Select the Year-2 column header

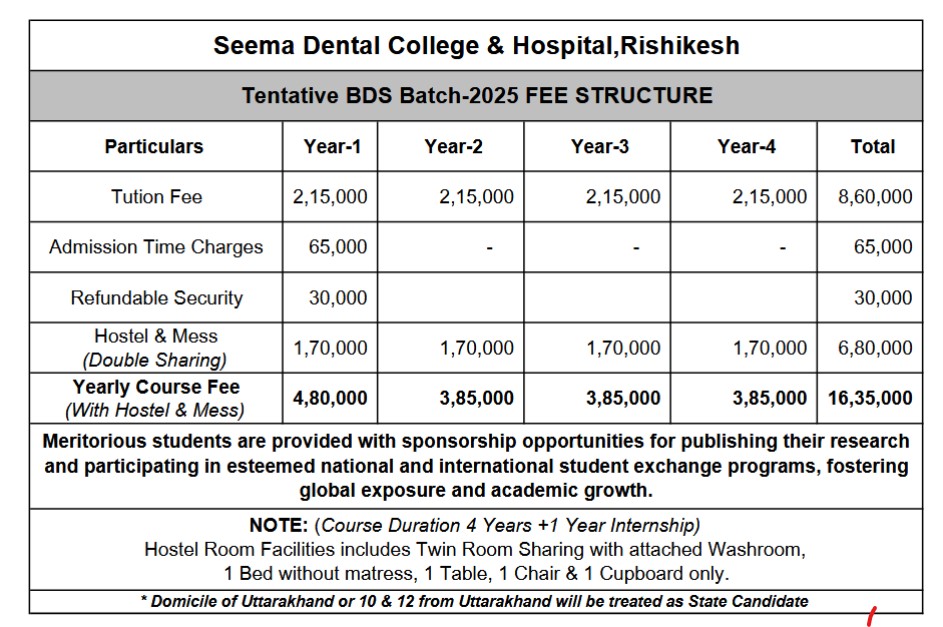(453, 147)
